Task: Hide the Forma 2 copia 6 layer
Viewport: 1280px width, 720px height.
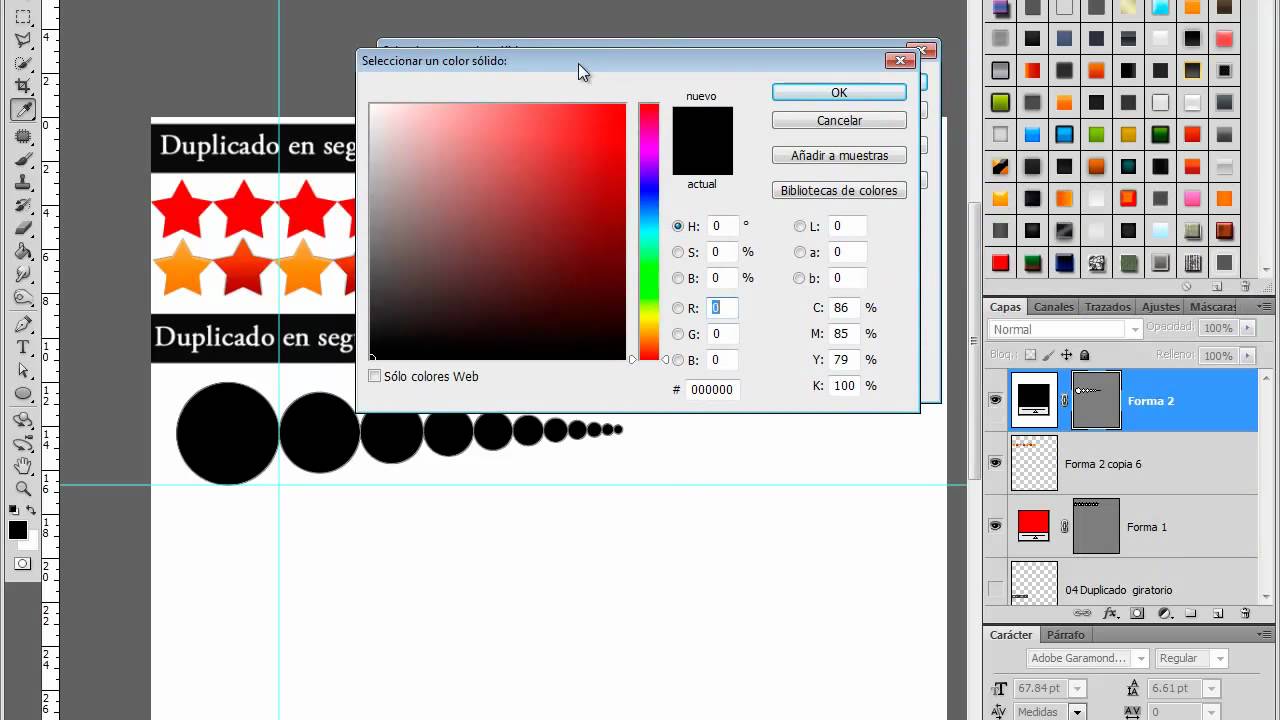Action: (x=995, y=463)
